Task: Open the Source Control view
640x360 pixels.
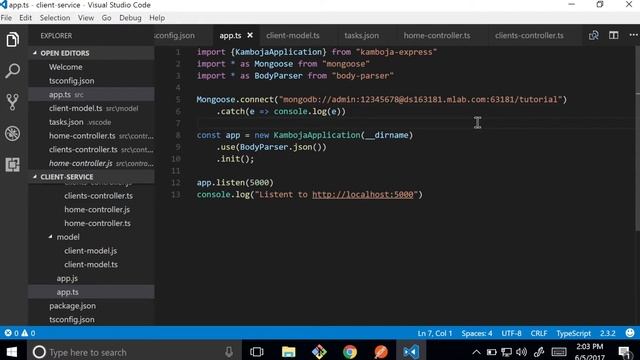Action: (12, 102)
